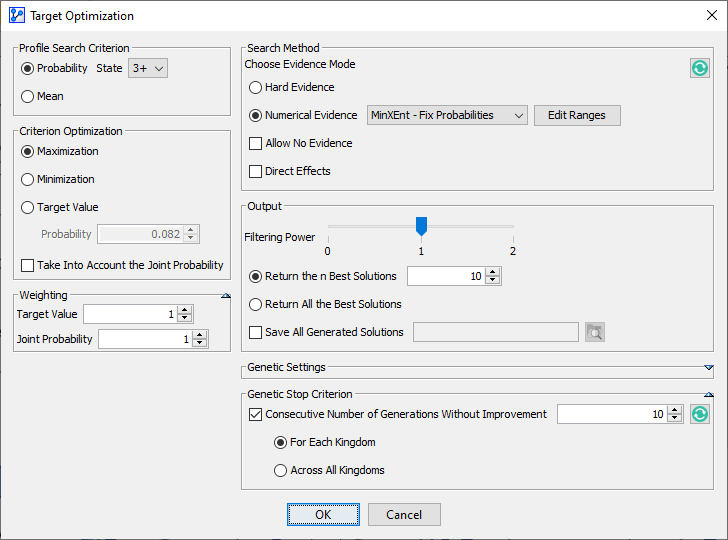Increase Joint Probability weight spinner
728x540 pixels.
(x=200, y=335)
